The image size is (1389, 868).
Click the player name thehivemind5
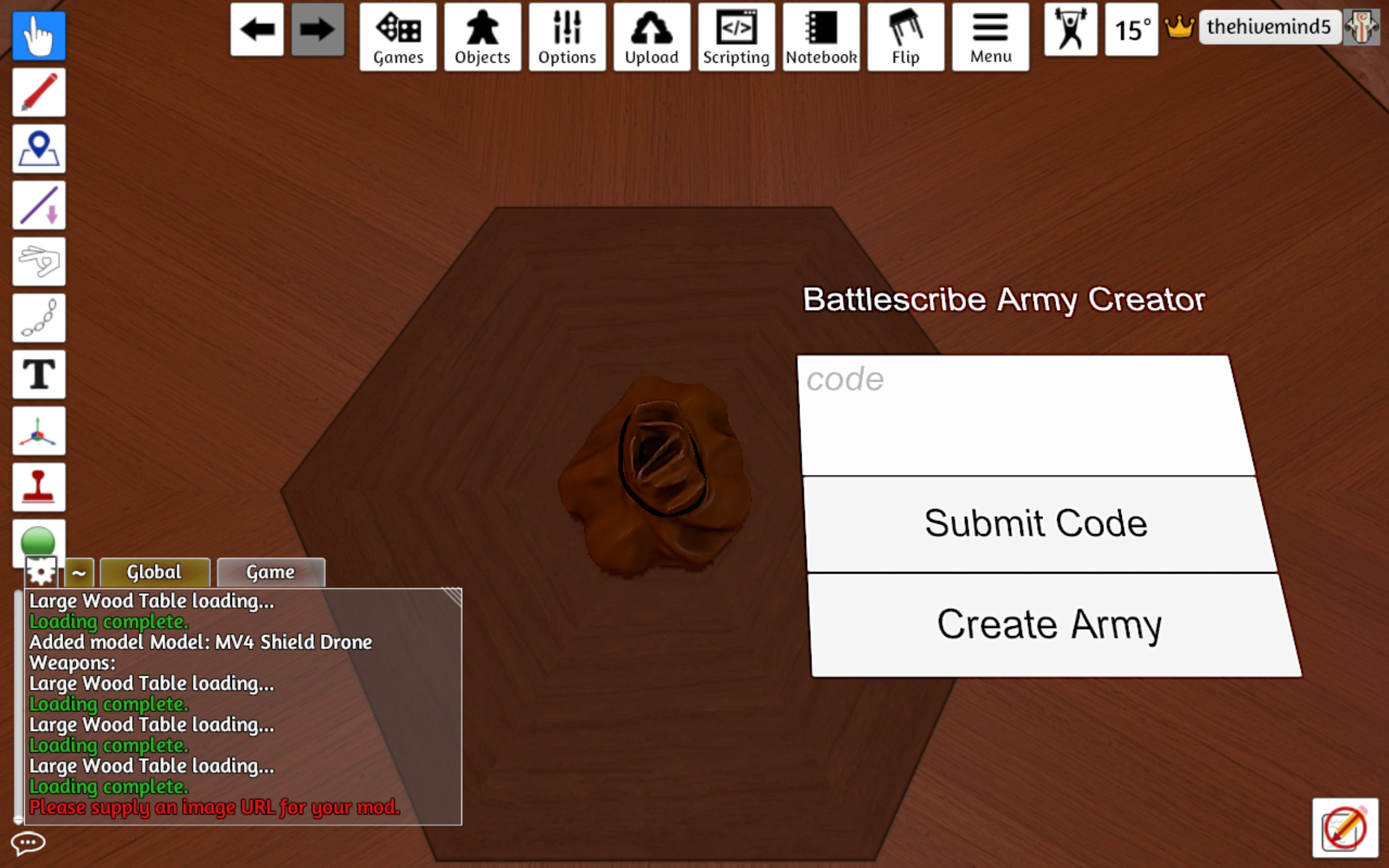(1269, 27)
